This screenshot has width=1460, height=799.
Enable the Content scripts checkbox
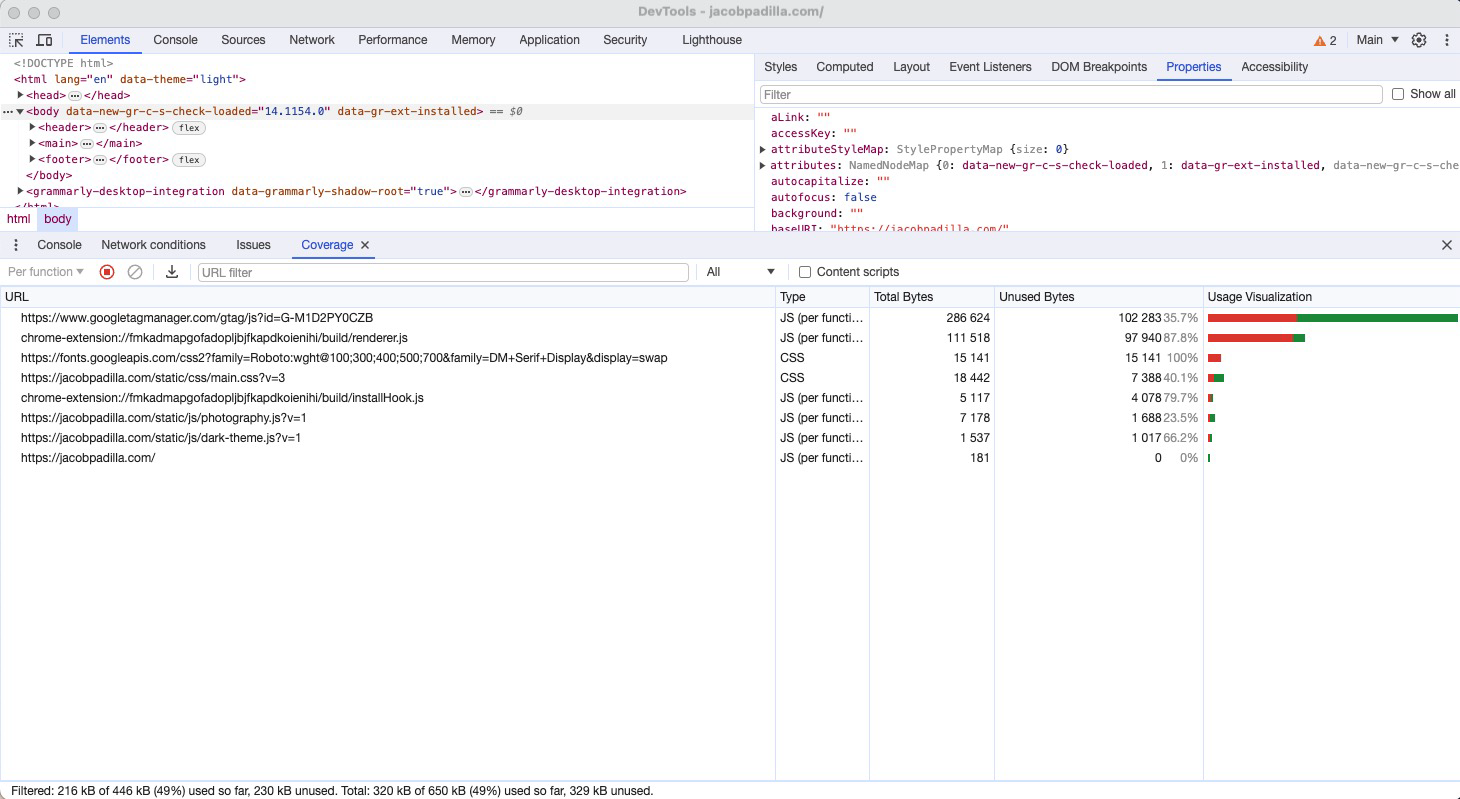tap(804, 271)
